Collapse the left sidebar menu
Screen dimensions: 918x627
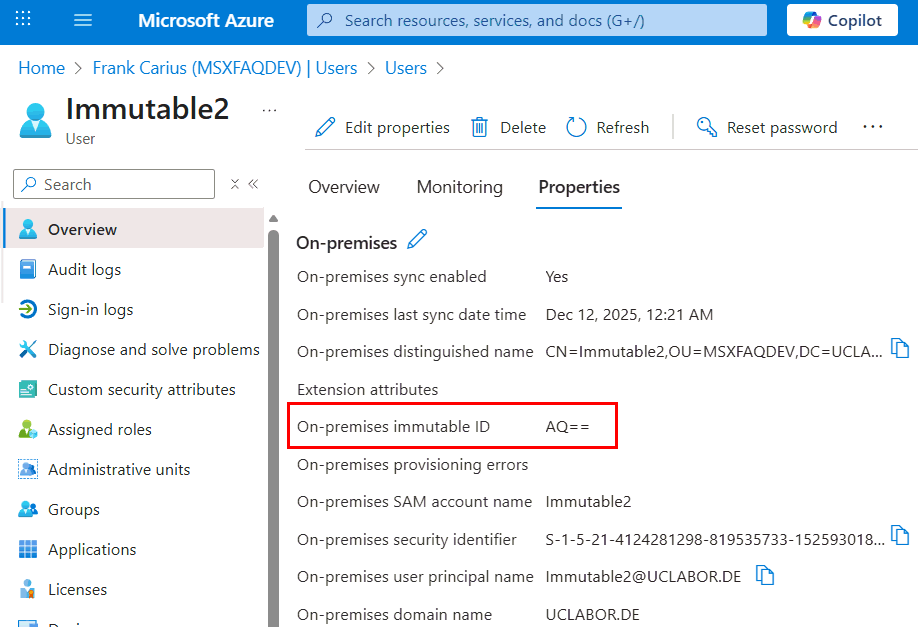pos(254,184)
